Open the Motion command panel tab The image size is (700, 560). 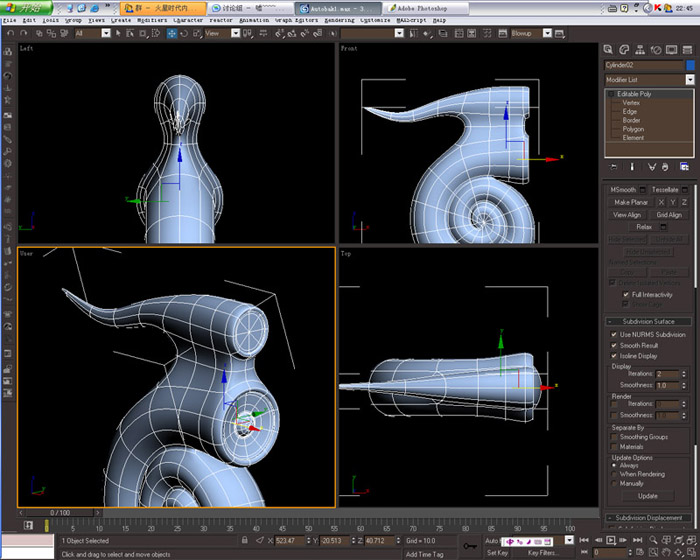pos(656,50)
